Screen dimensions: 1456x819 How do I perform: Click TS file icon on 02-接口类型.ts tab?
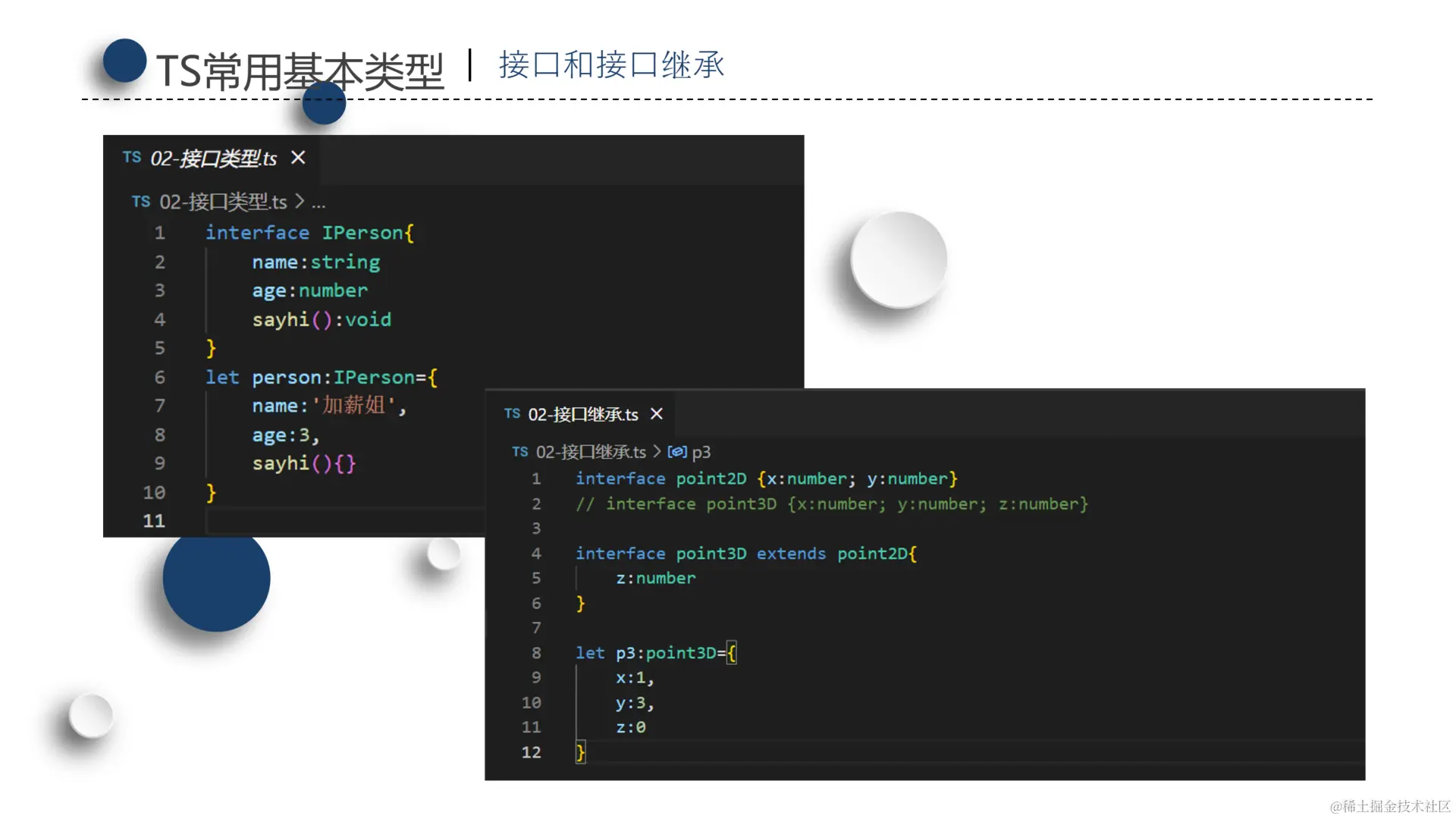132,158
